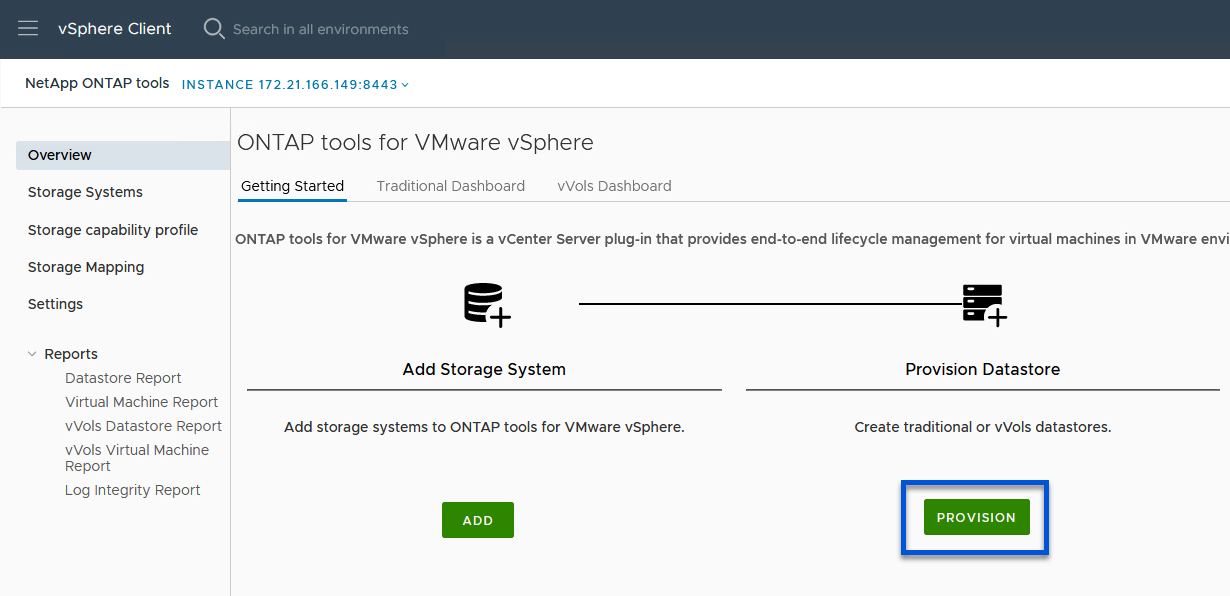Type in the Search in all environments field

click(x=320, y=29)
